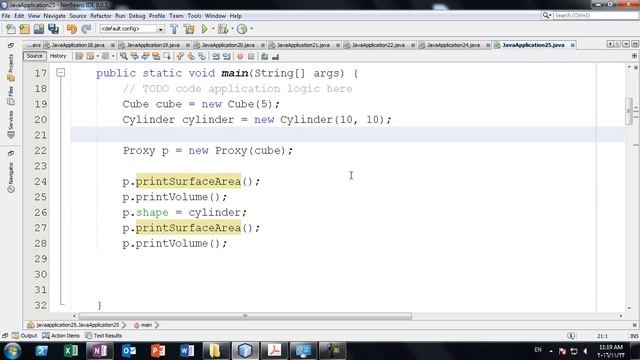
Task: Click the Shift Line Right icon
Action: pos(227,56)
